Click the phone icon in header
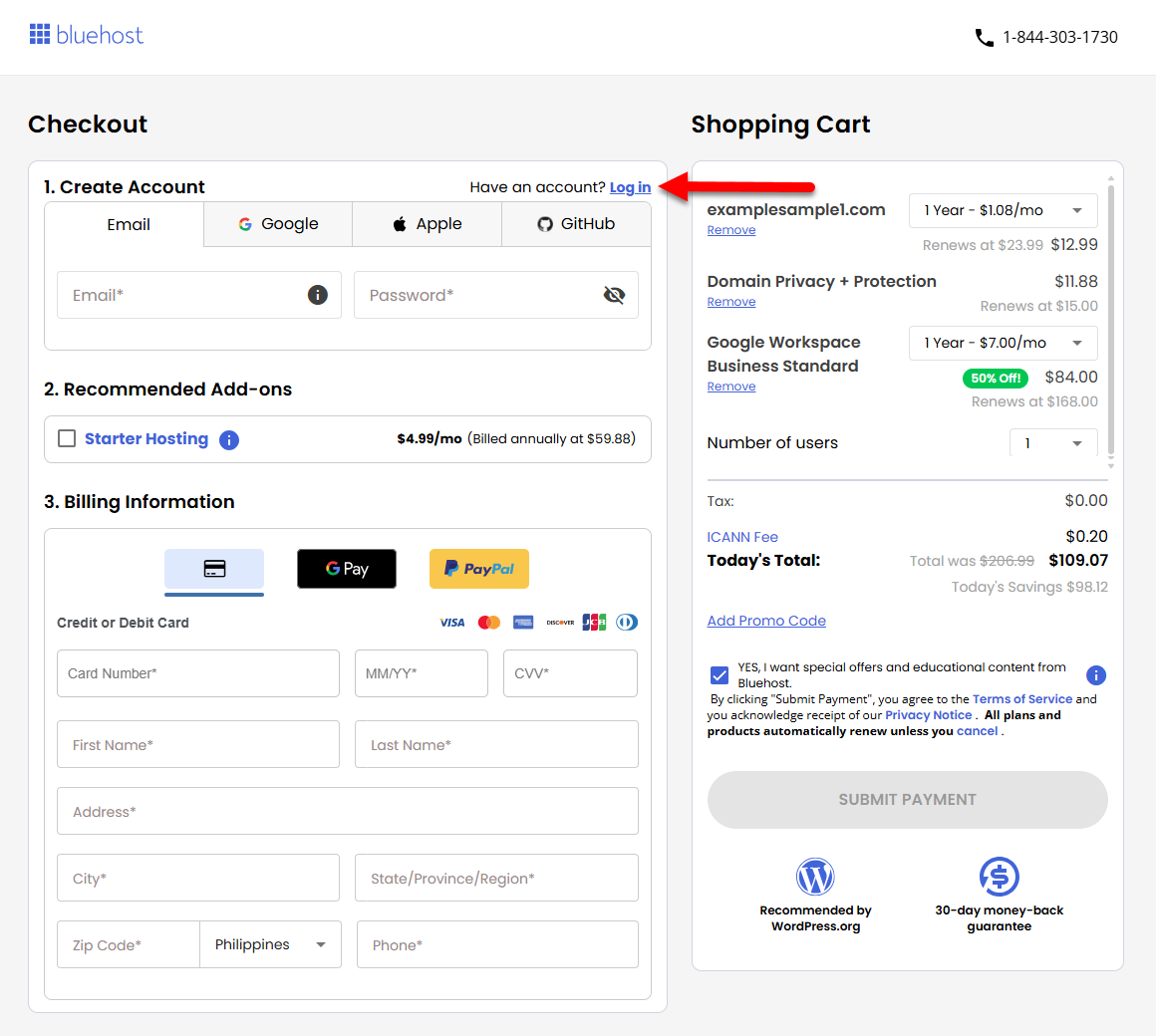Viewport: 1156px width, 1036px height. coord(985,37)
